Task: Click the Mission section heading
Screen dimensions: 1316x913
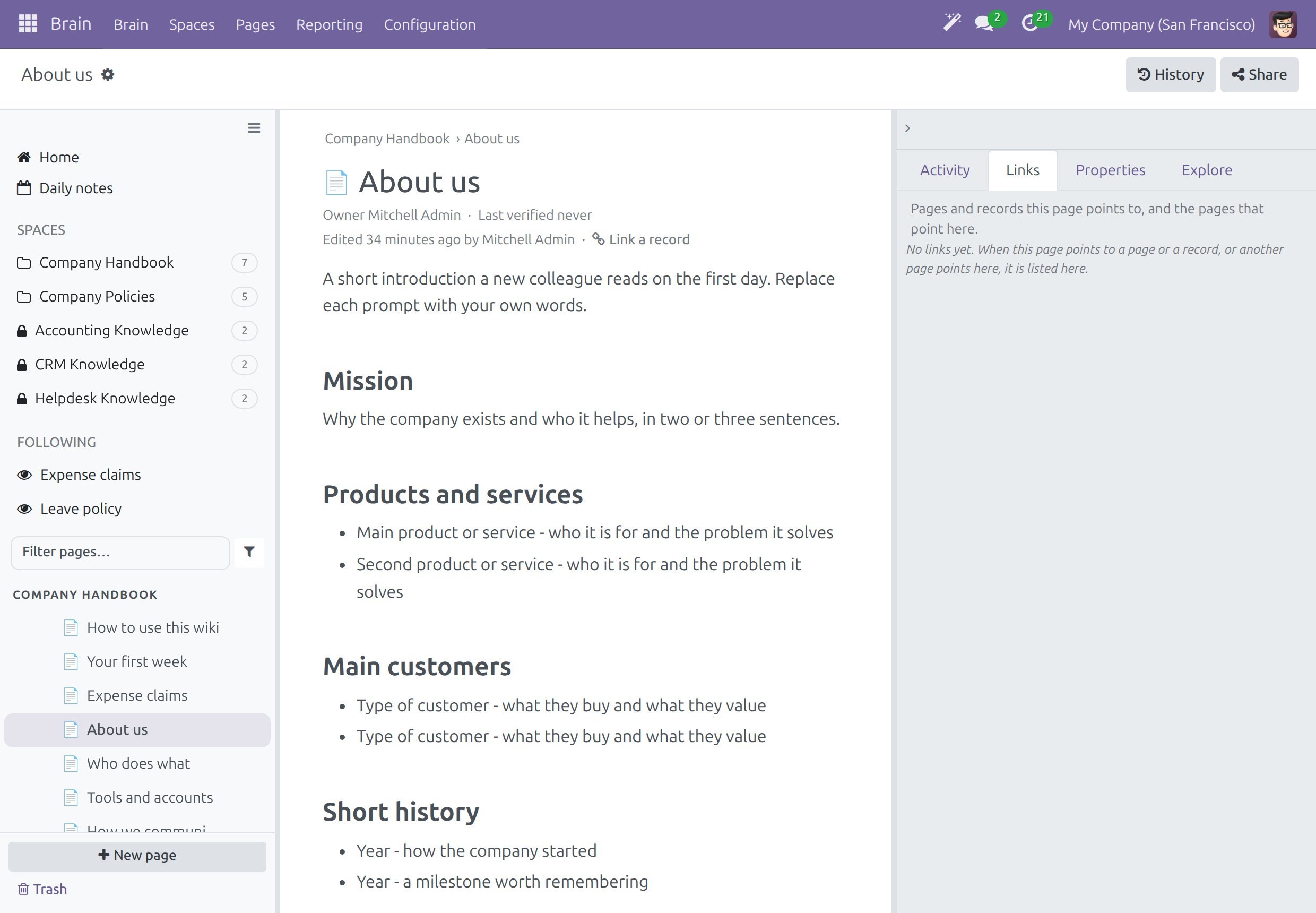Action: click(368, 381)
